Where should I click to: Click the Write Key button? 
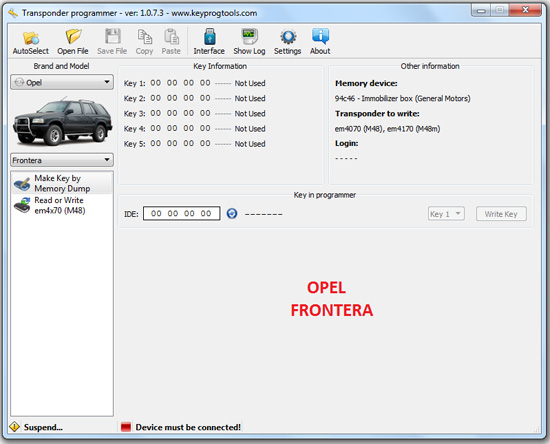(x=501, y=214)
